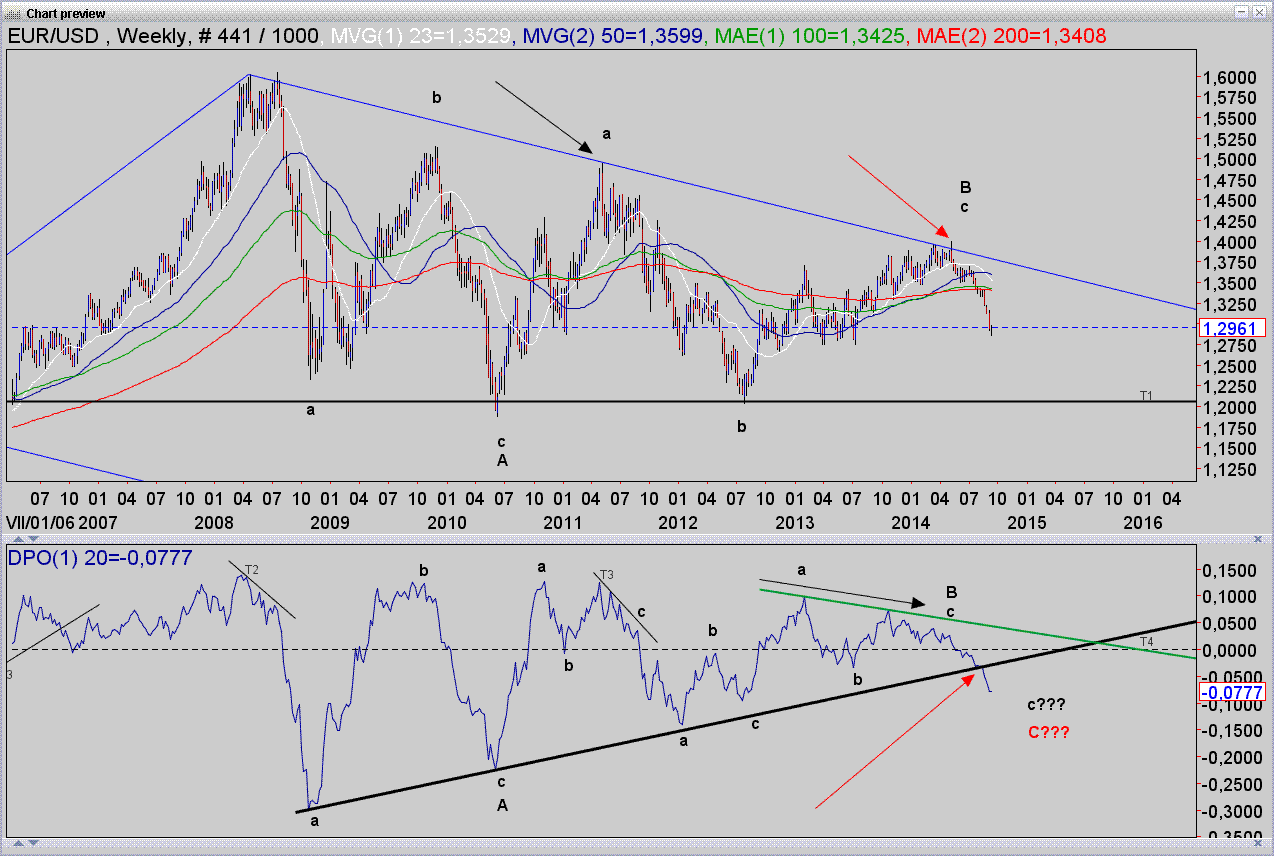Click the DPO value tag -0,0777

[1232, 691]
